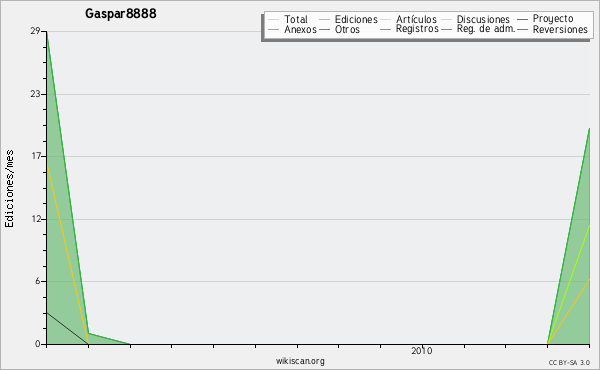Click the chart title Gaspar8888
Image resolution: width=600 pixels, height=370 pixels.
click(x=121, y=13)
